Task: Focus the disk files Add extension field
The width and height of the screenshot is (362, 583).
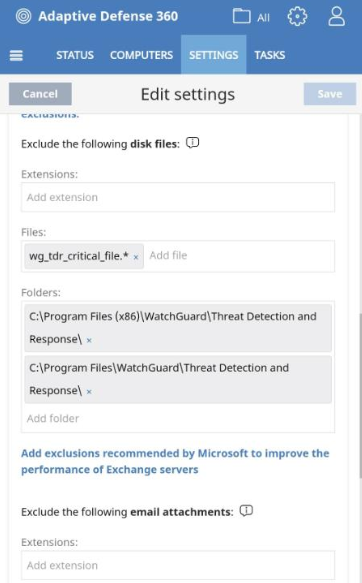Action: click(178, 197)
